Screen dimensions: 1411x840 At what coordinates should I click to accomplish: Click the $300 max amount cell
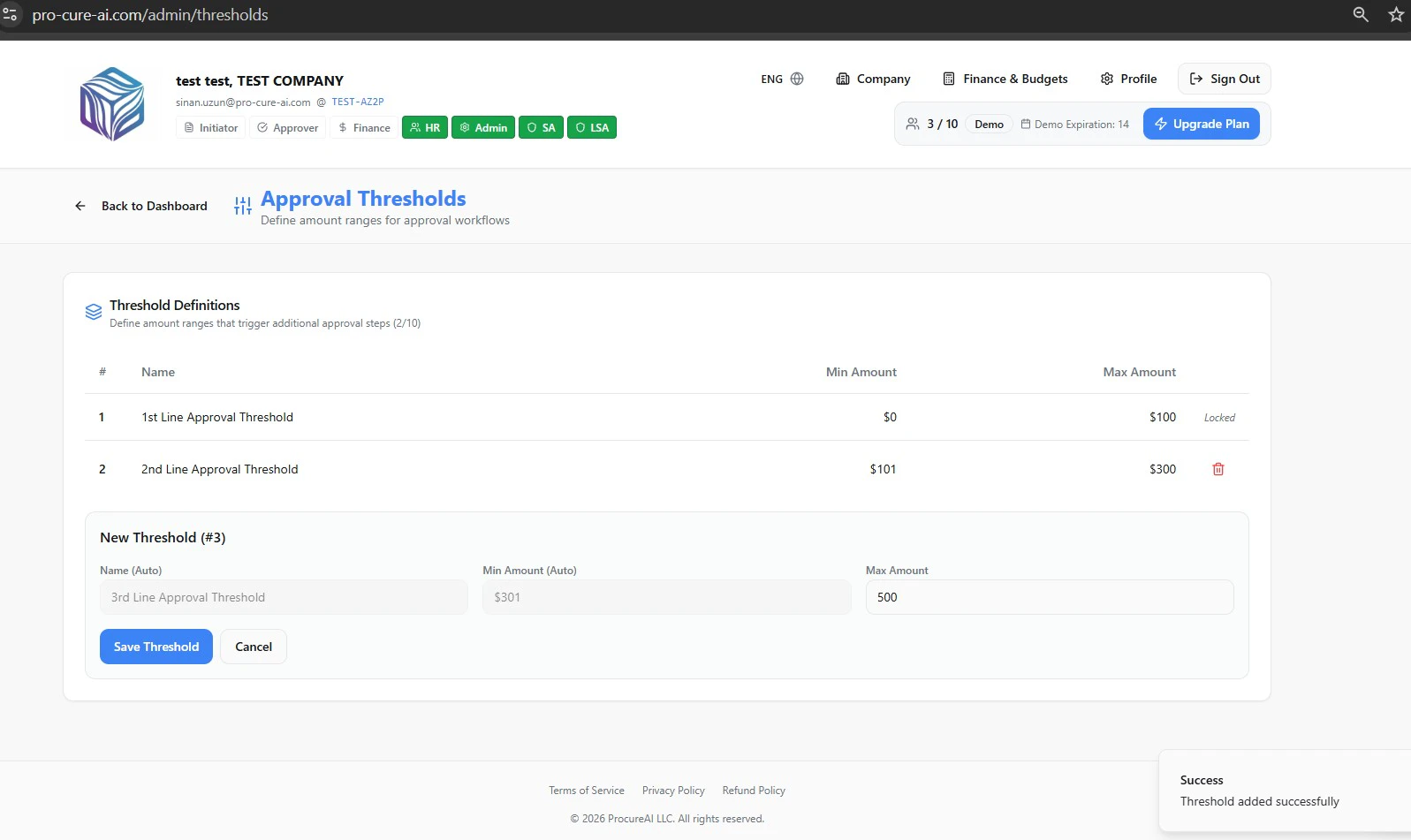[1163, 469]
